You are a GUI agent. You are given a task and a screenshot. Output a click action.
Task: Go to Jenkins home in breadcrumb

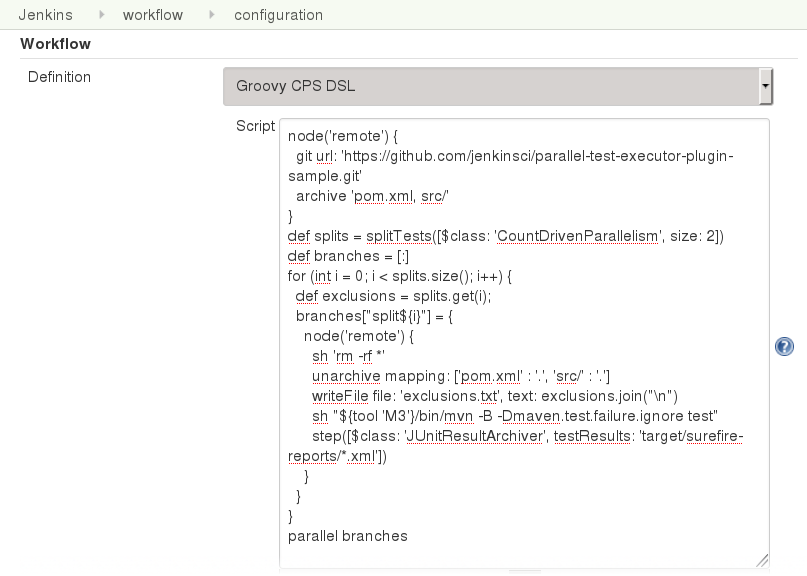45,15
